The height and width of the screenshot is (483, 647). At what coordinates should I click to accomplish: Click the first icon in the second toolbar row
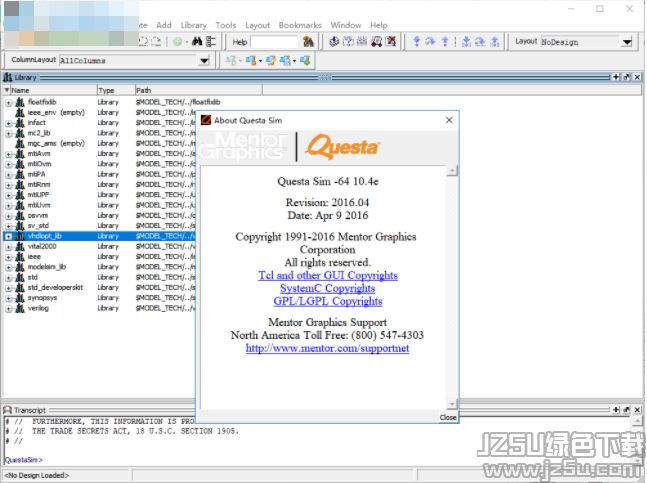(231, 61)
